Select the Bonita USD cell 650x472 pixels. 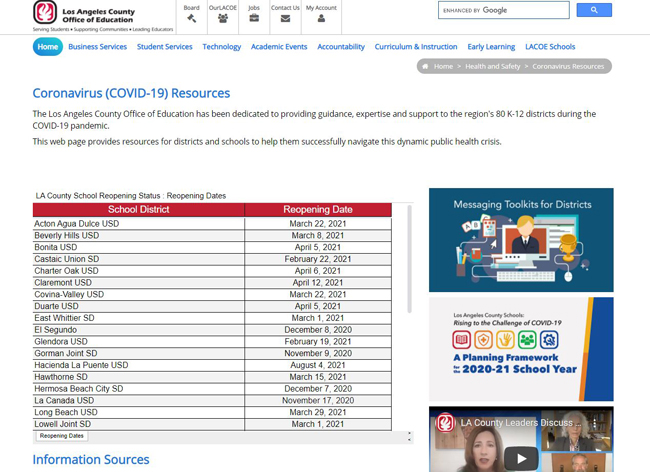(x=138, y=247)
